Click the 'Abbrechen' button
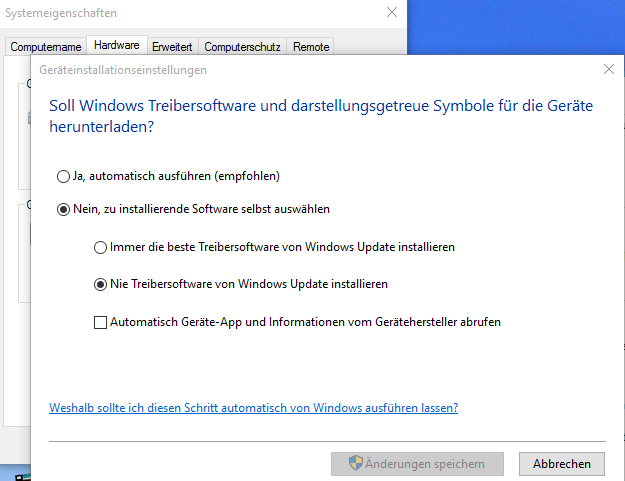This screenshot has width=625, height=481. click(562, 464)
